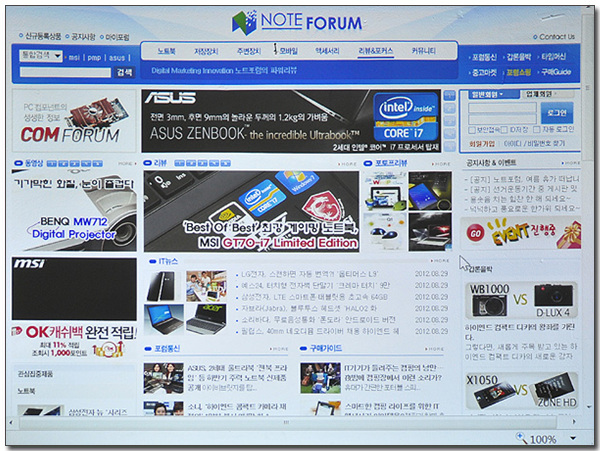Click MORE next to 구매가이드 heading
This screenshot has height=451, width=600.
click(435, 349)
